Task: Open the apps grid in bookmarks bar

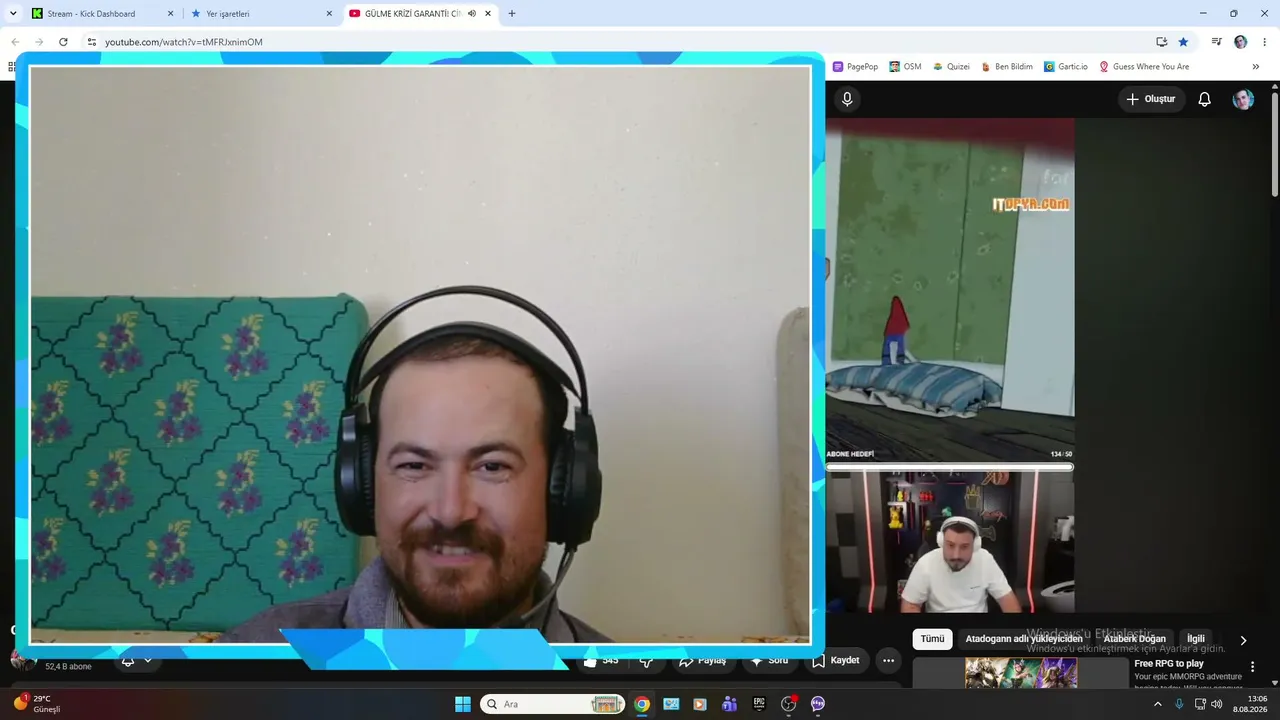Action: point(11,67)
